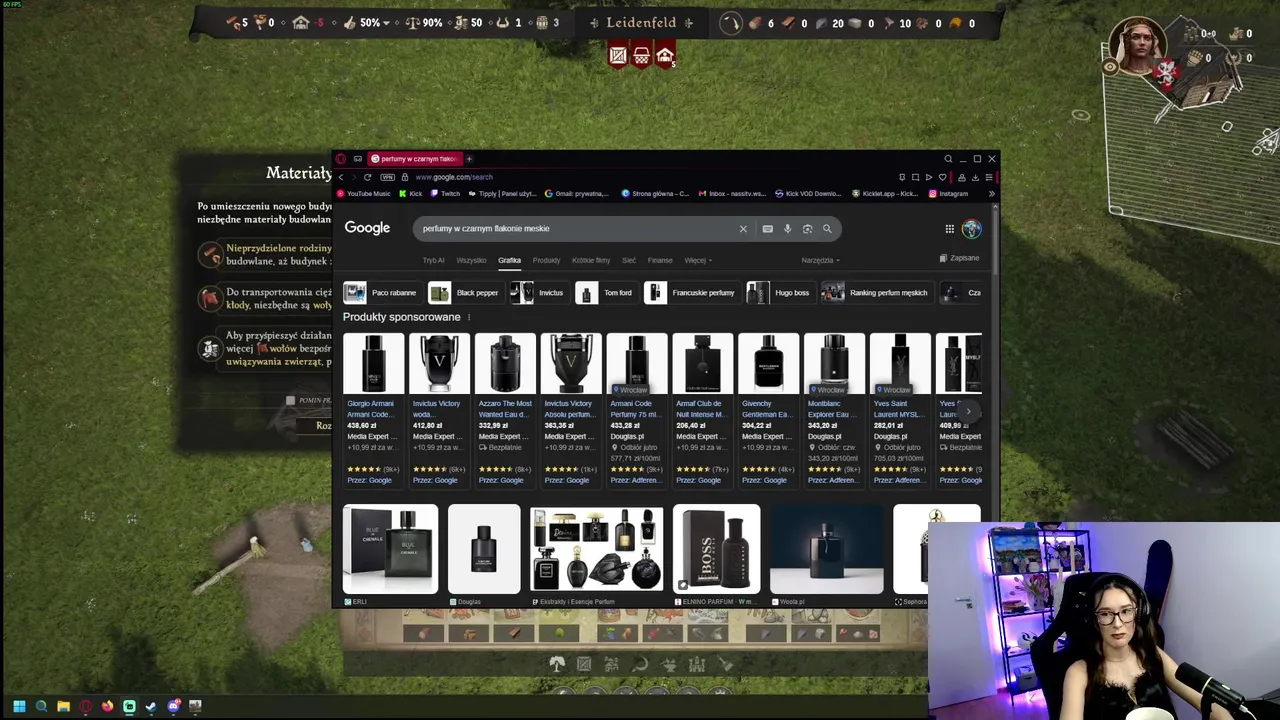Expand the Więcej dropdown
The height and width of the screenshot is (720, 1280).
[698, 260]
